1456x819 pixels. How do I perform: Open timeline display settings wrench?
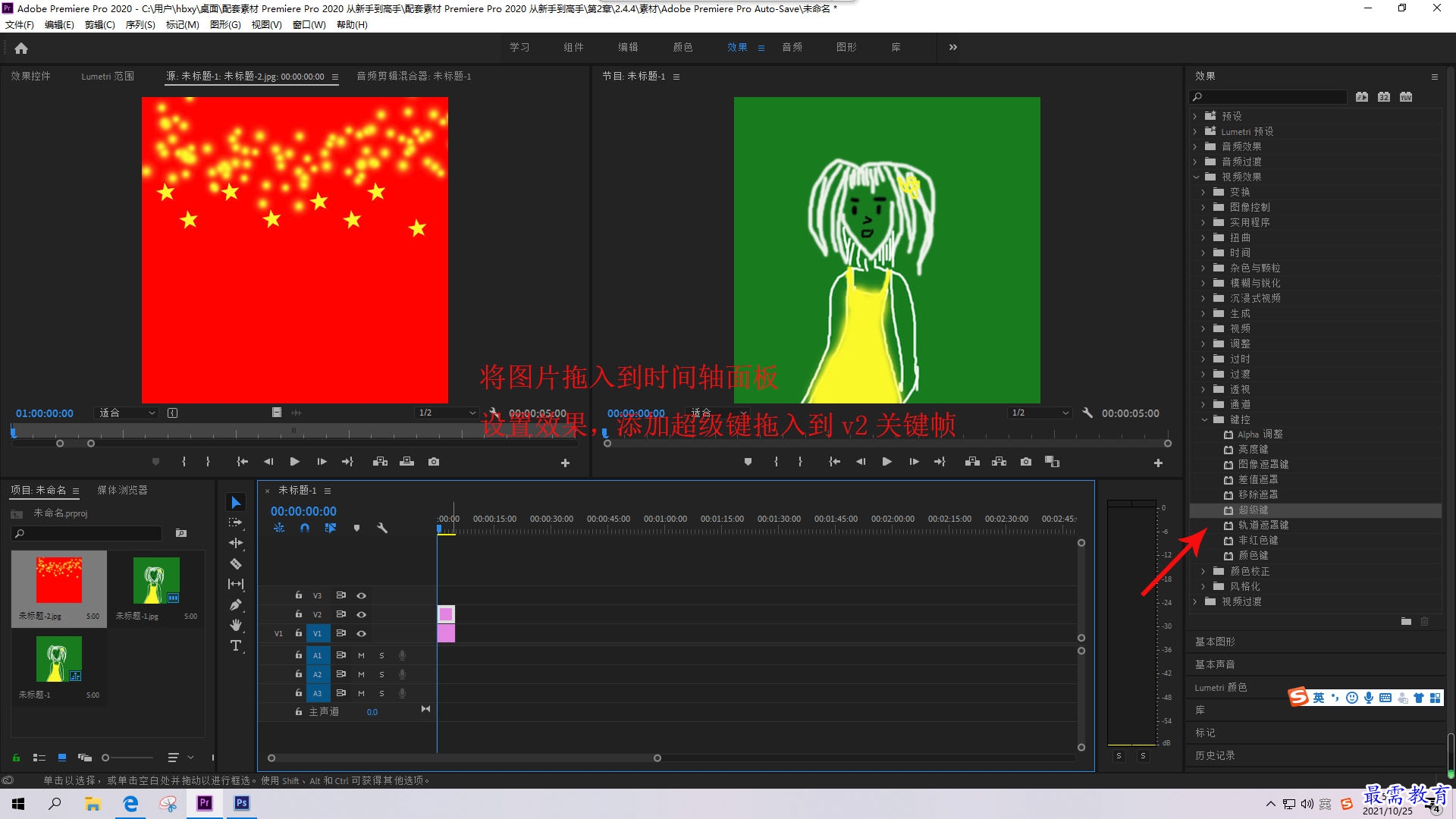tap(382, 528)
